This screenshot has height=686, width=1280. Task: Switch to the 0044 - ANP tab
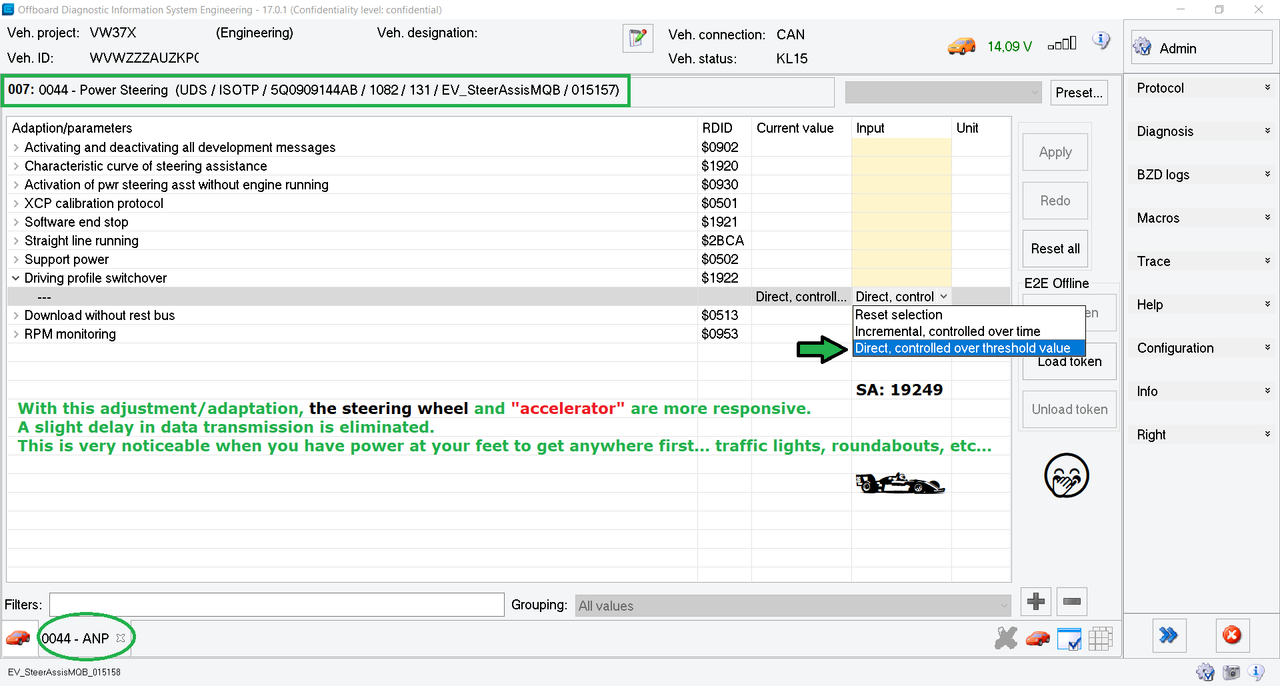(75, 638)
